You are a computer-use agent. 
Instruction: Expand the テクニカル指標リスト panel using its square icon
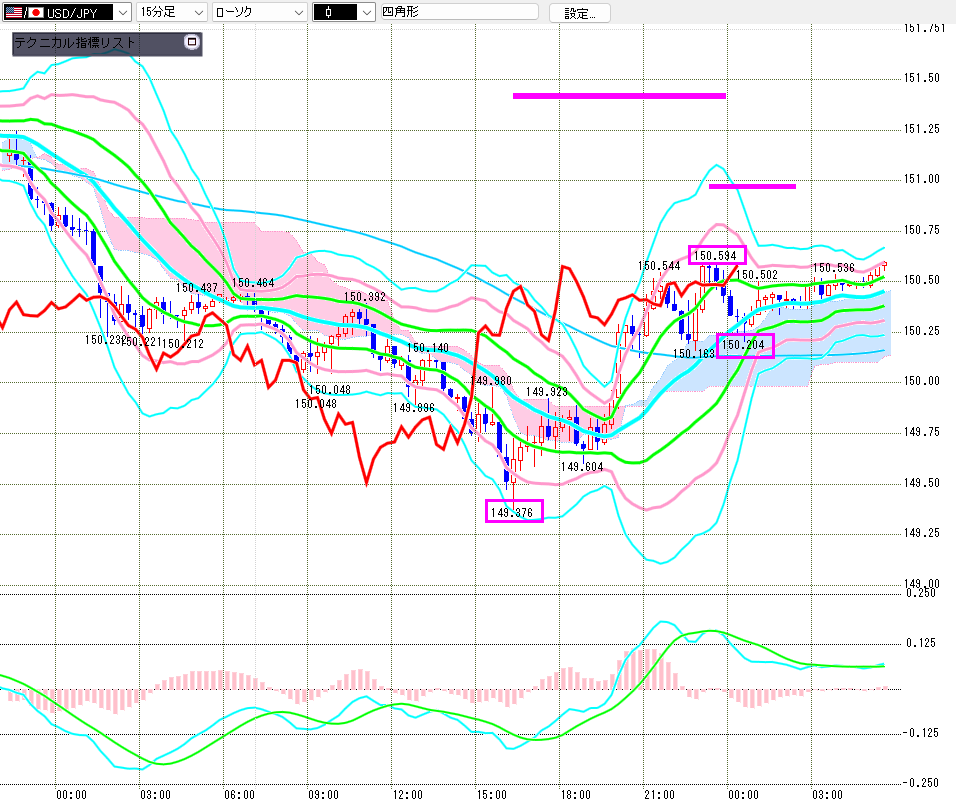192,43
